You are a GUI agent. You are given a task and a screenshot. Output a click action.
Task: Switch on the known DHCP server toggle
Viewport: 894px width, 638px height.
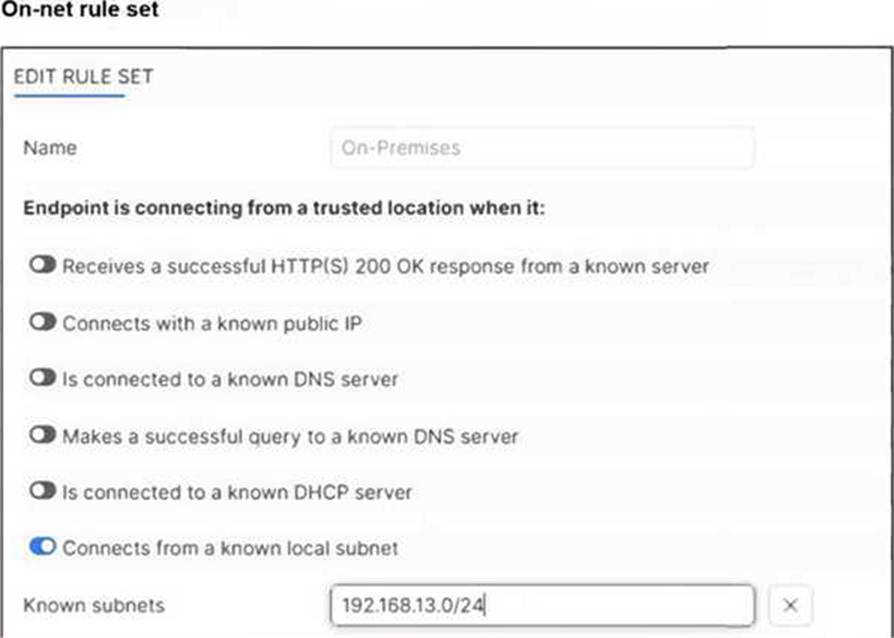point(43,492)
